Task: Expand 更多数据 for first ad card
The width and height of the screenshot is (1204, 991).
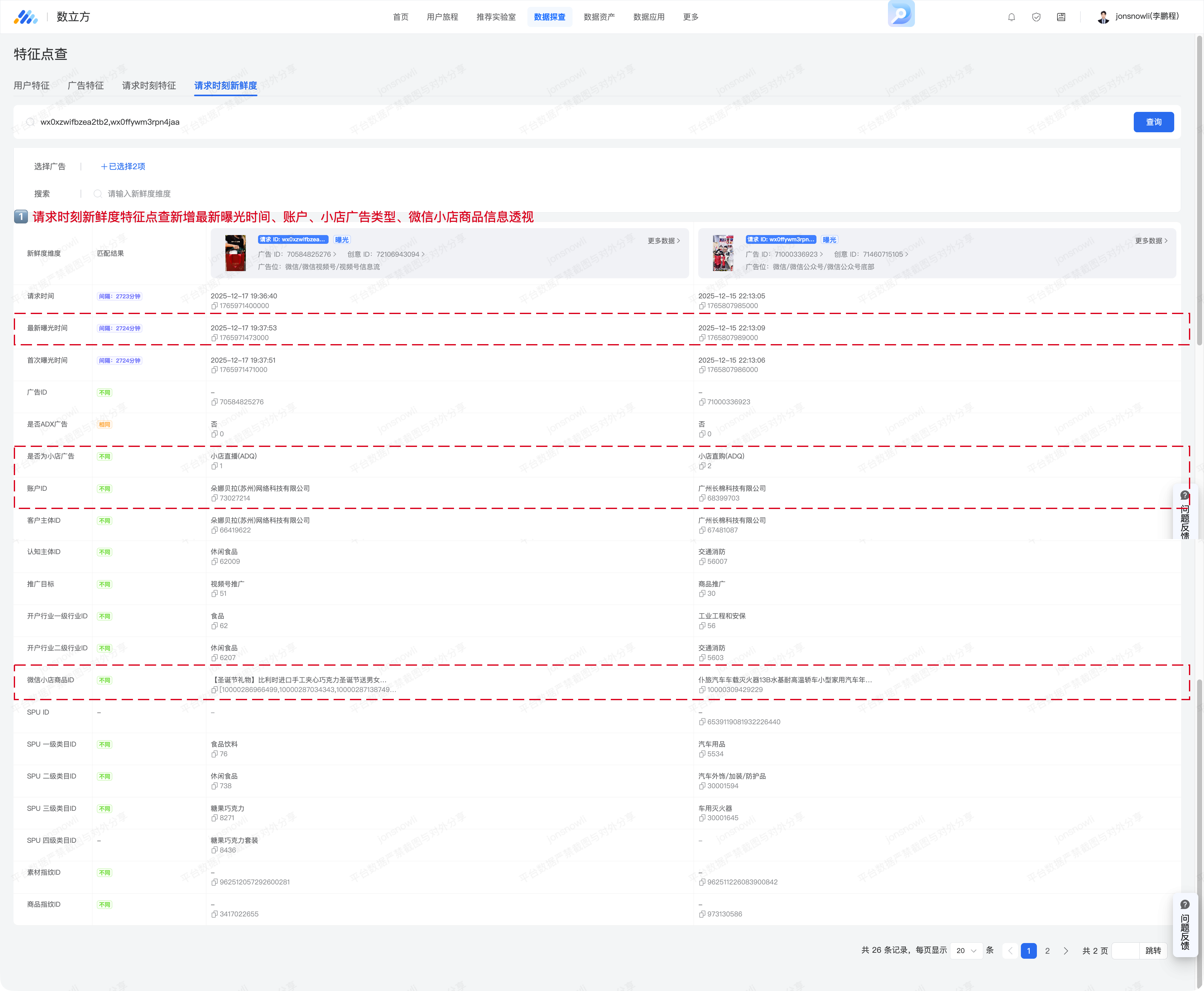Action: [664, 241]
